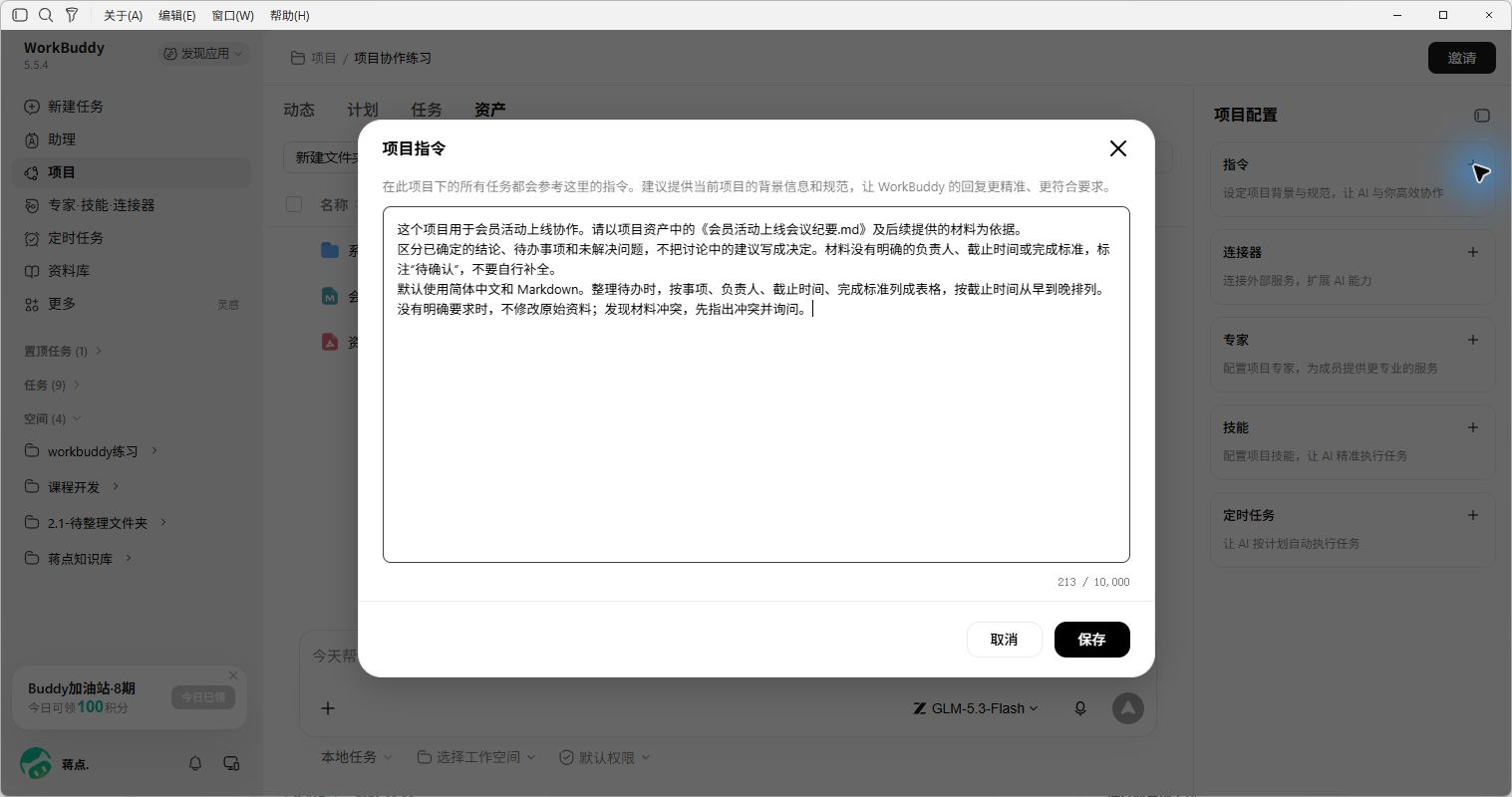
Task: Dismiss the Buddy加油站 card
Action: coord(233,675)
